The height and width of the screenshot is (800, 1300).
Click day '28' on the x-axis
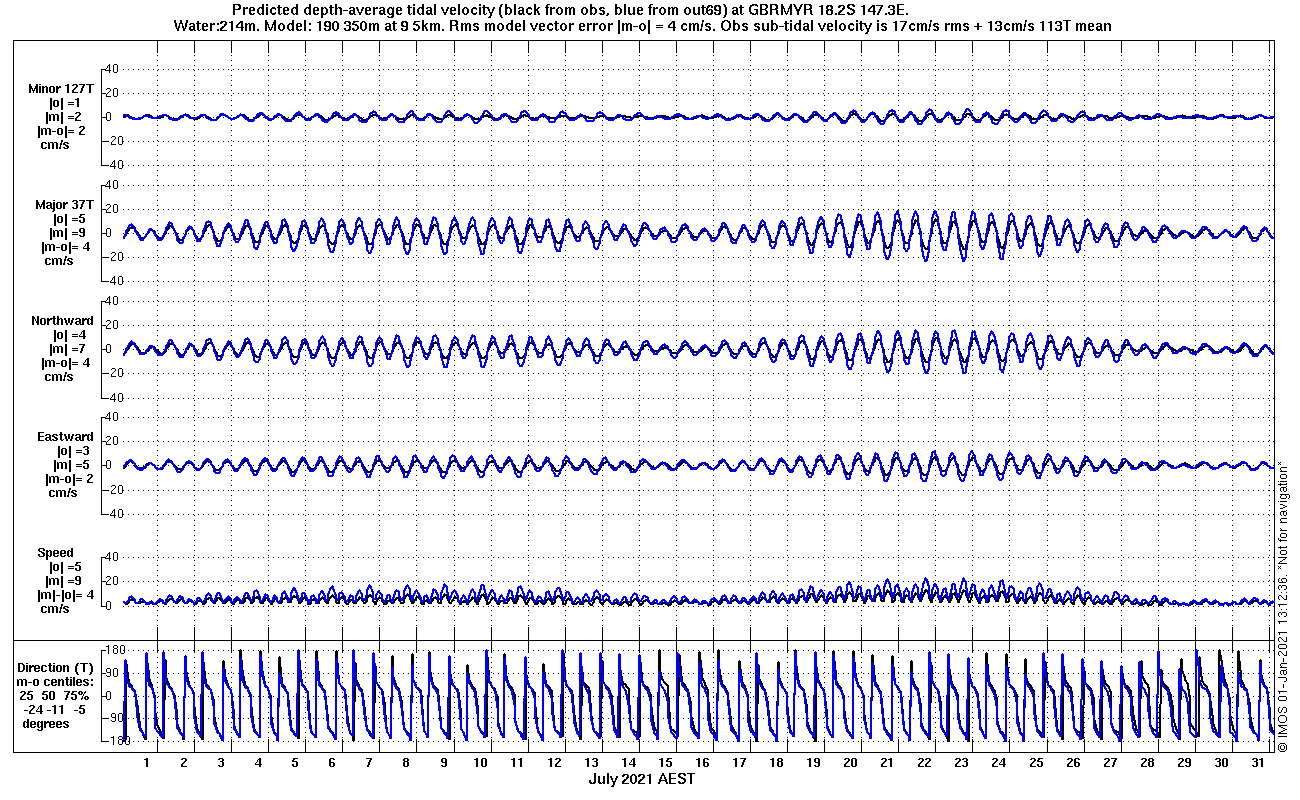(x=1146, y=763)
